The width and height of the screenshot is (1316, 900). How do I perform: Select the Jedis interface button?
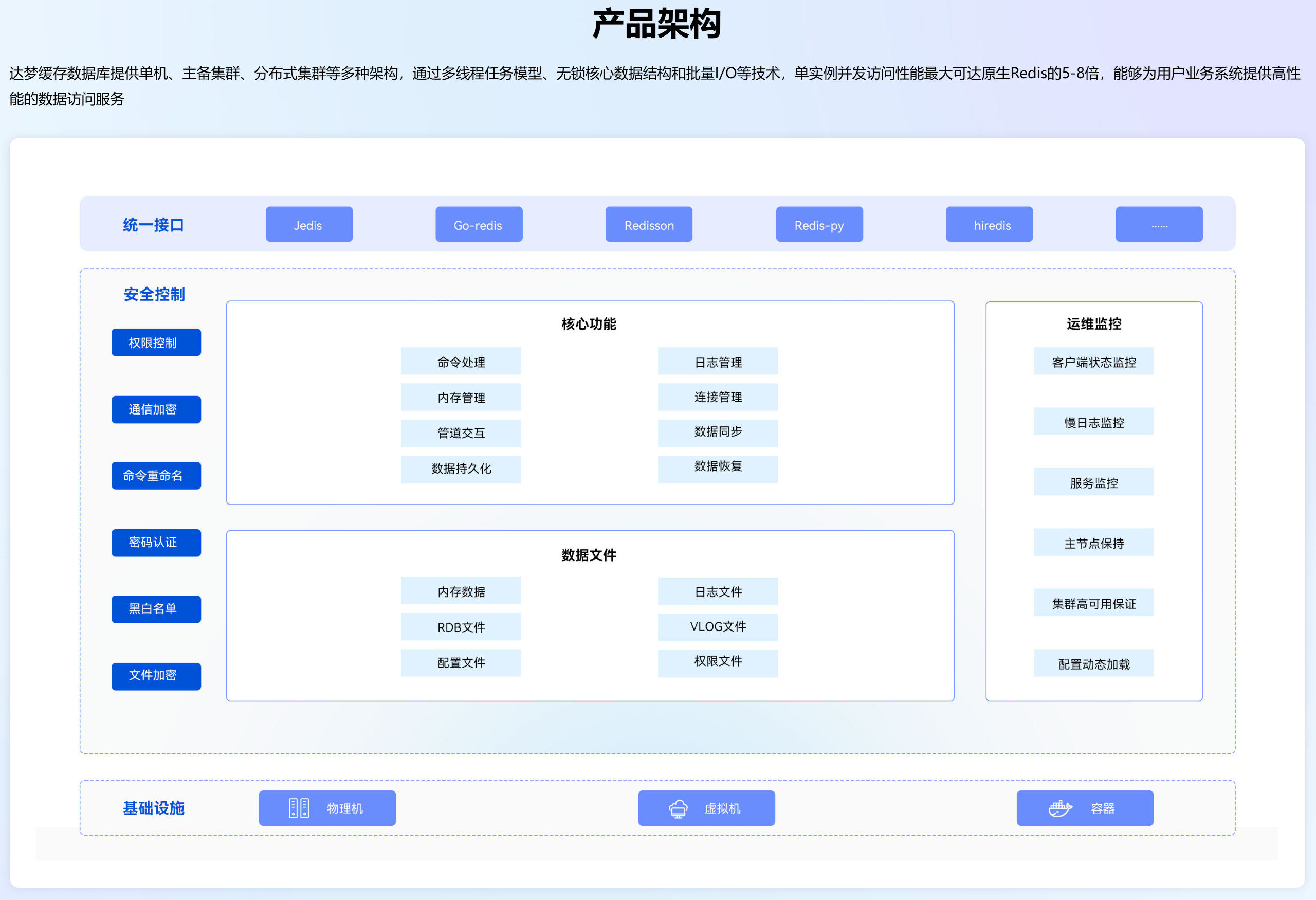tap(309, 224)
